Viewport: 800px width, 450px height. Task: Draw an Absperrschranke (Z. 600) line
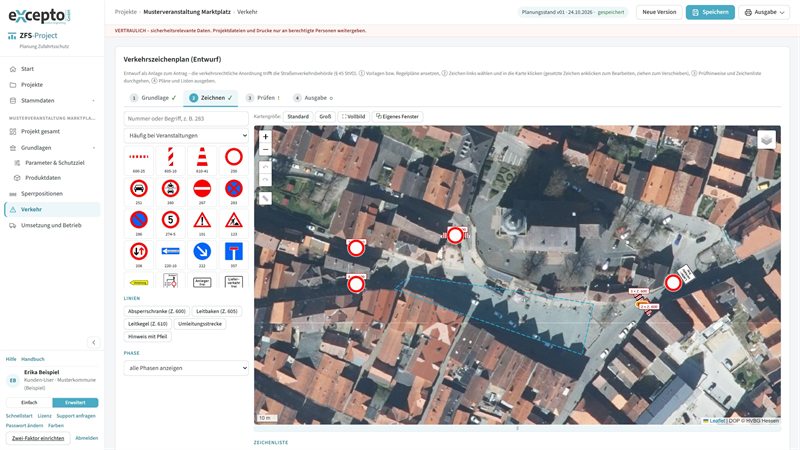[157, 311]
